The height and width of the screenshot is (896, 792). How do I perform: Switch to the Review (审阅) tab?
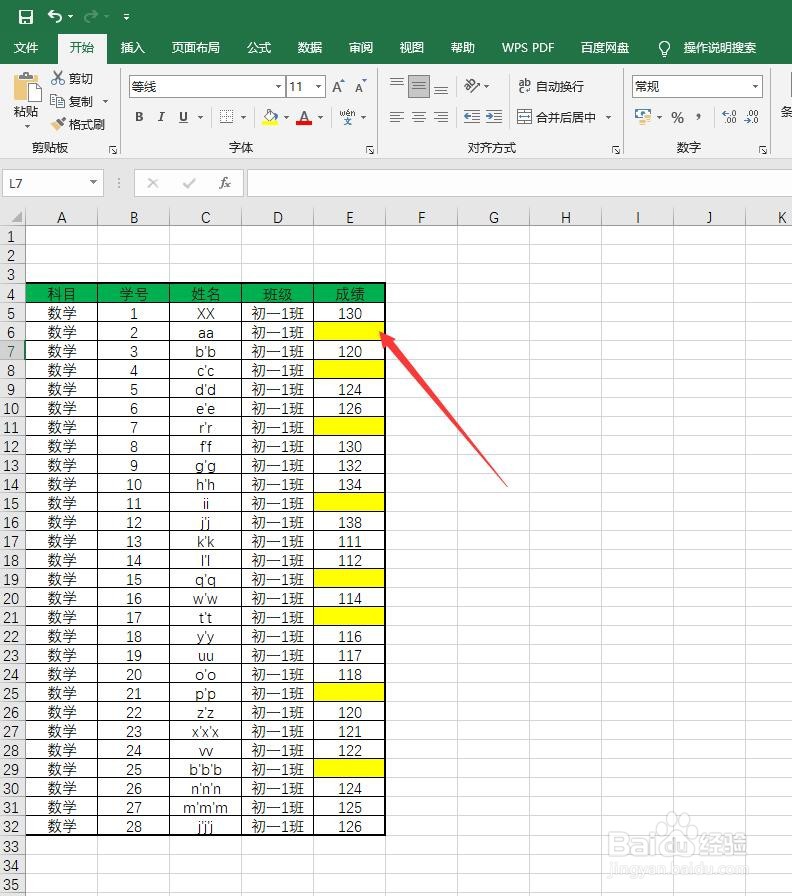361,47
